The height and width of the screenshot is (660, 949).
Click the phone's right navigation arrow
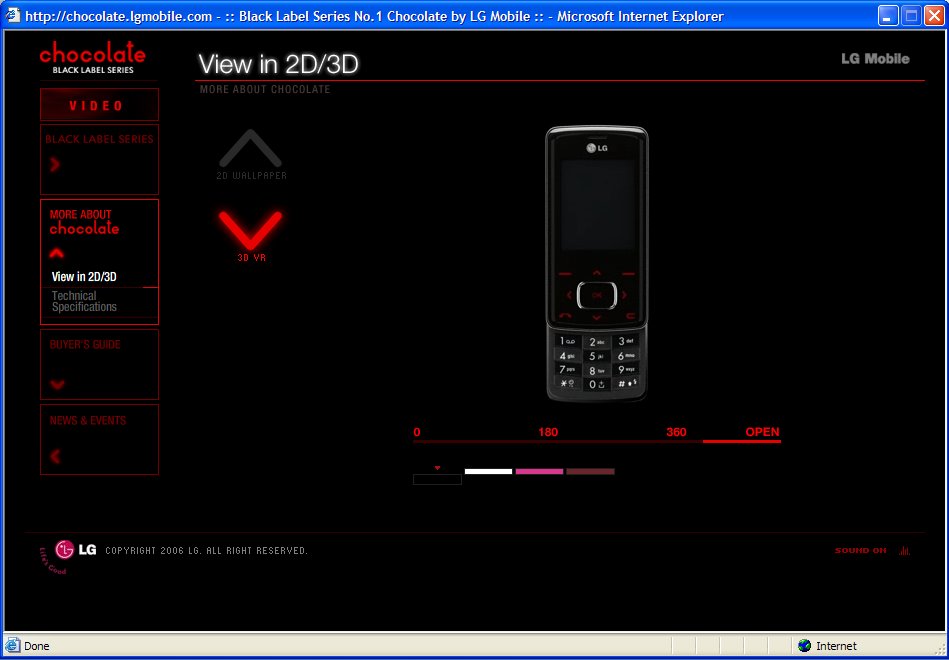pyautogui.click(x=625, y=295)
